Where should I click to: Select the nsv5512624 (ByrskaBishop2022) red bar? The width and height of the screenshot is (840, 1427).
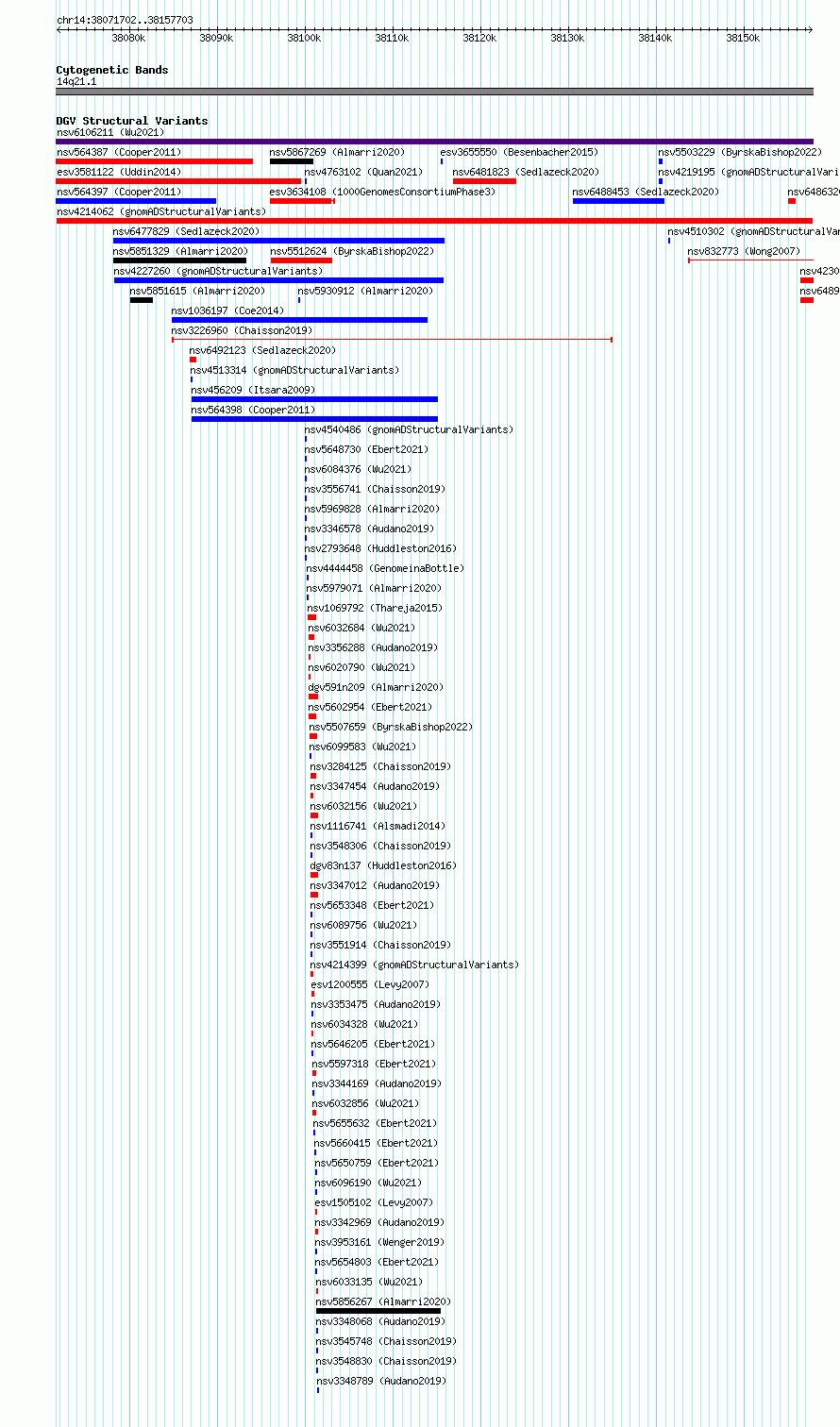301,260
